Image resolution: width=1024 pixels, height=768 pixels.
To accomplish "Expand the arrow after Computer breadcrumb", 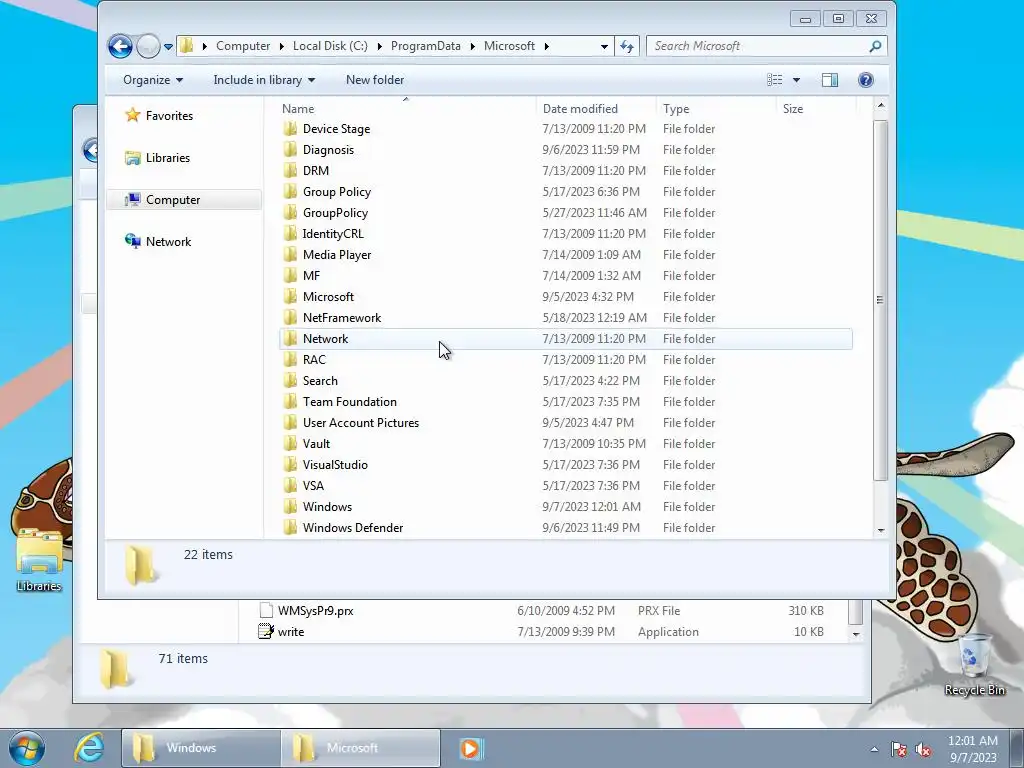I will click(x=281, y=46).
